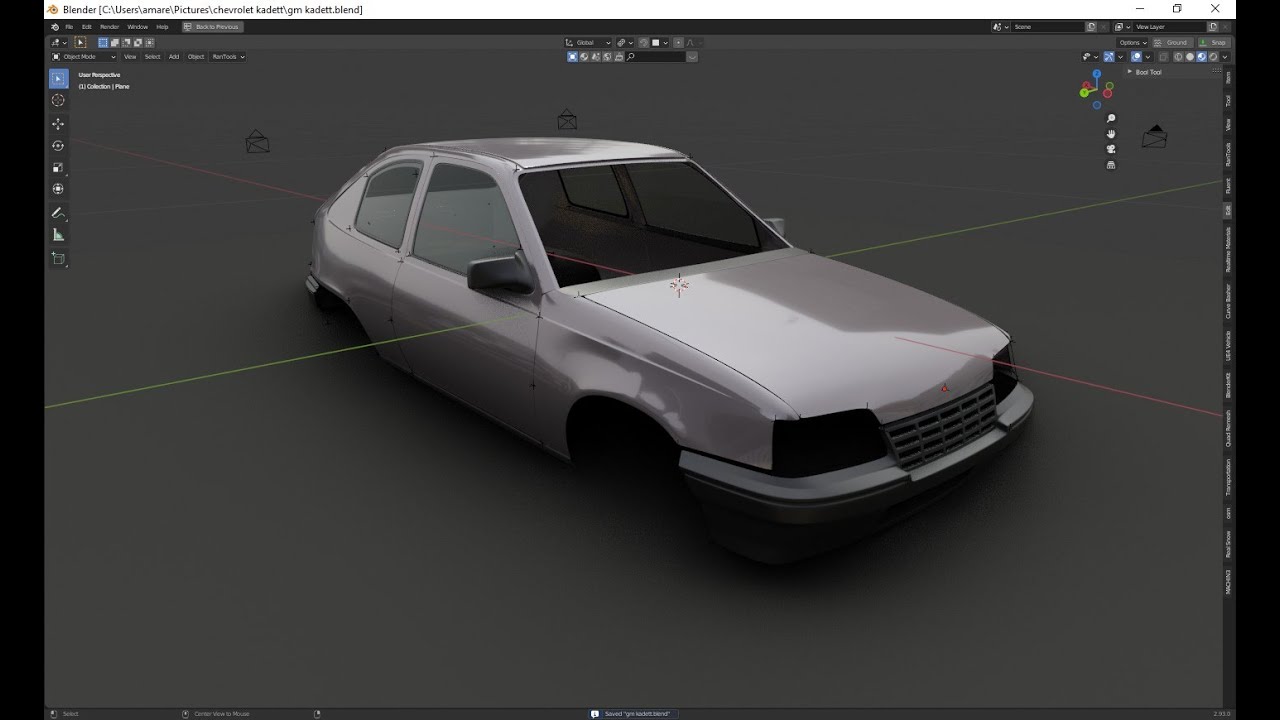Click the Ground button

[1173, 43]
